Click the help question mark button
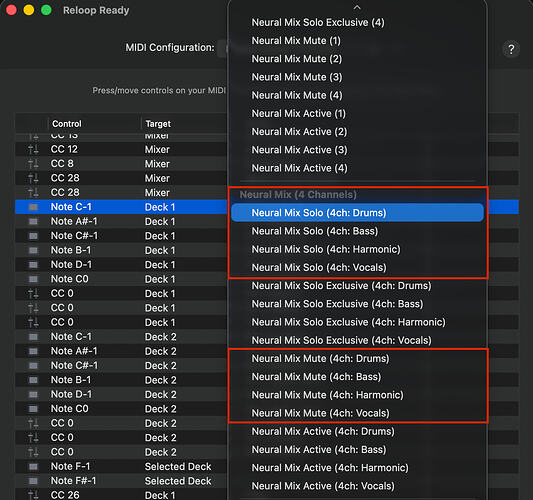This screenshot has width=533, height=500. [511, 50]
